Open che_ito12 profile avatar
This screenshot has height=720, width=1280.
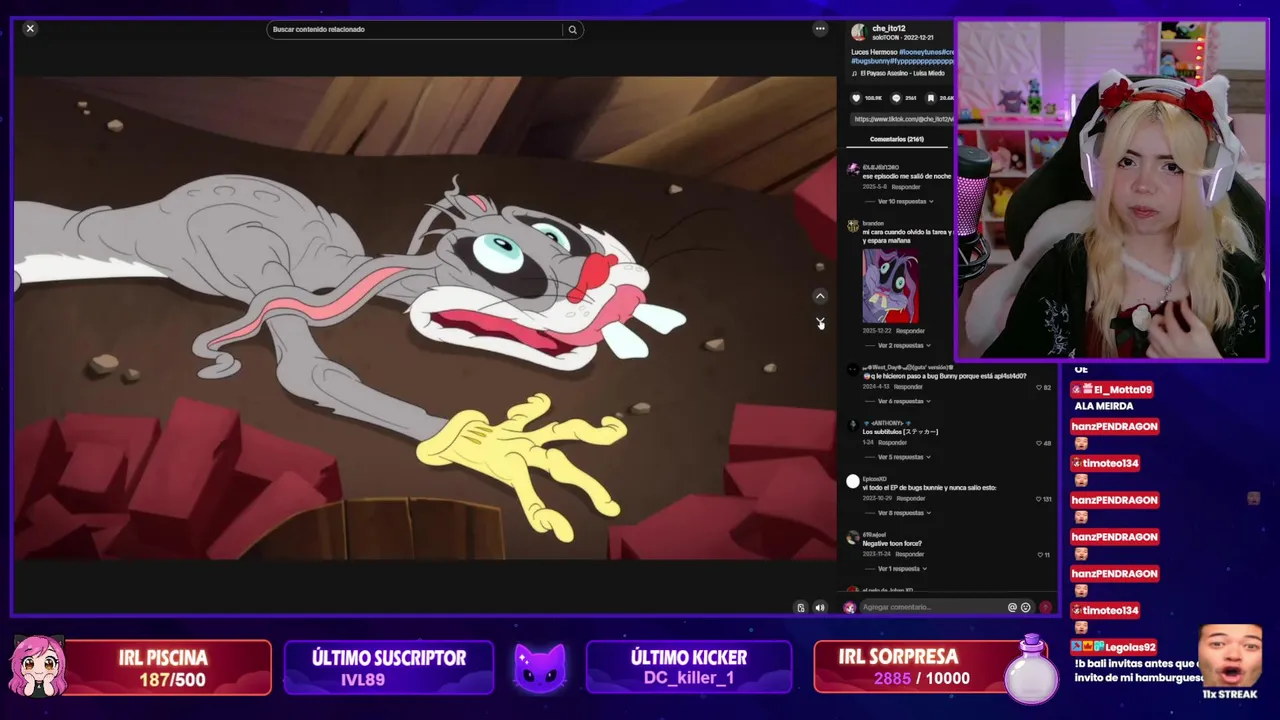[858, 32]
